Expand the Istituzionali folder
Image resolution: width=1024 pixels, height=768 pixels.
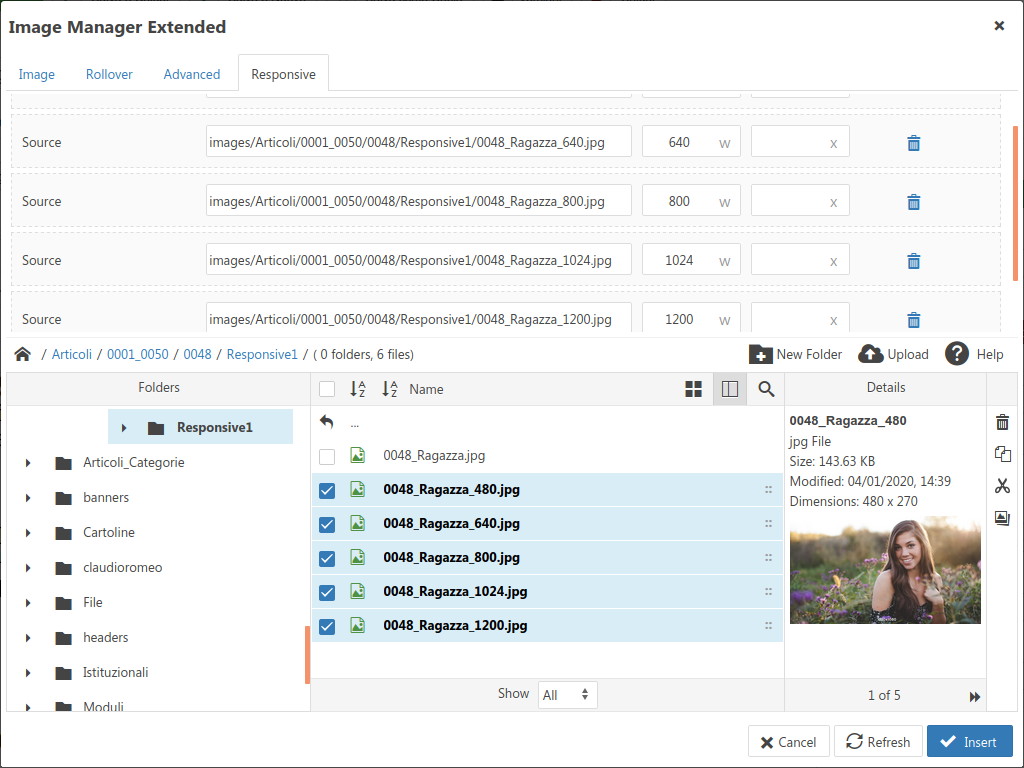click(x=28, y=673)
